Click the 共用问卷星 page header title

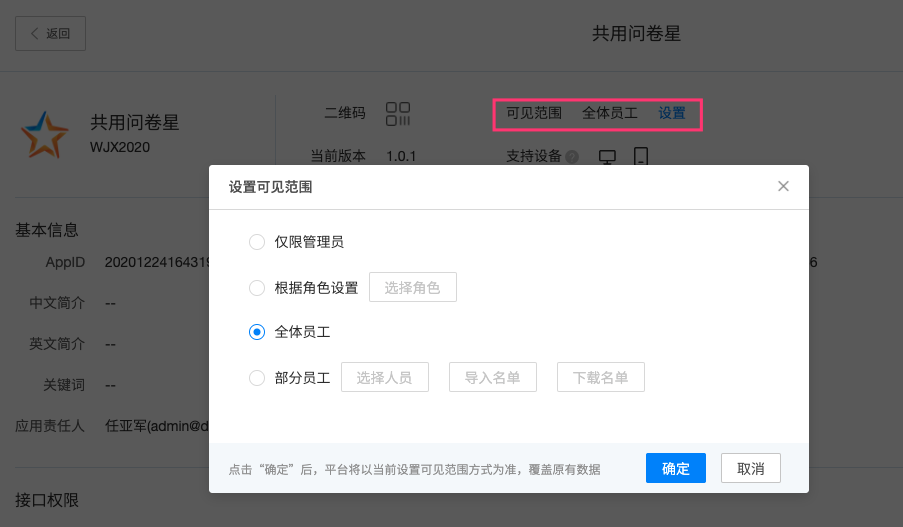point(636,33)
